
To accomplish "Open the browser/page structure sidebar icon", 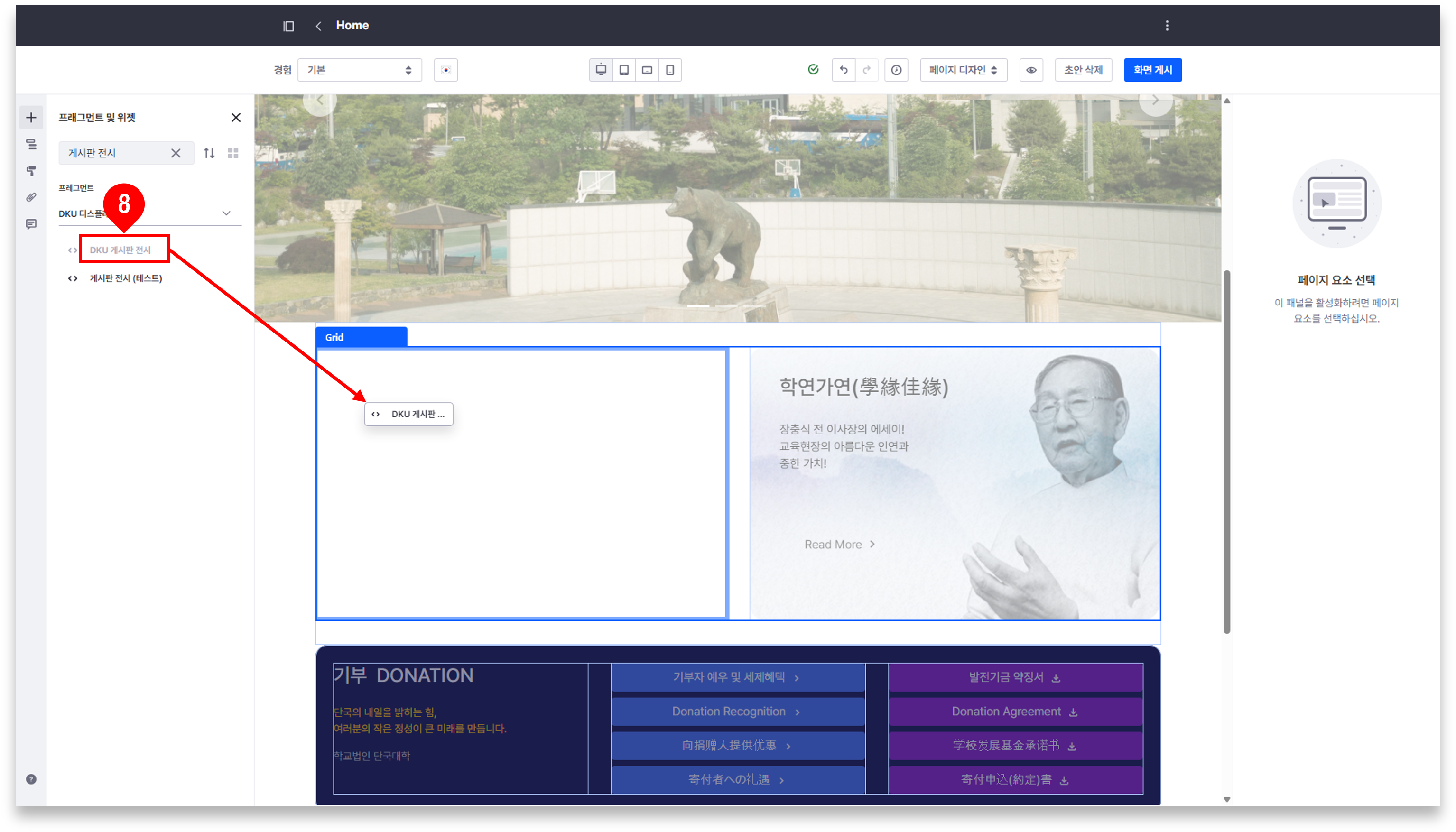I will point(31,145).
